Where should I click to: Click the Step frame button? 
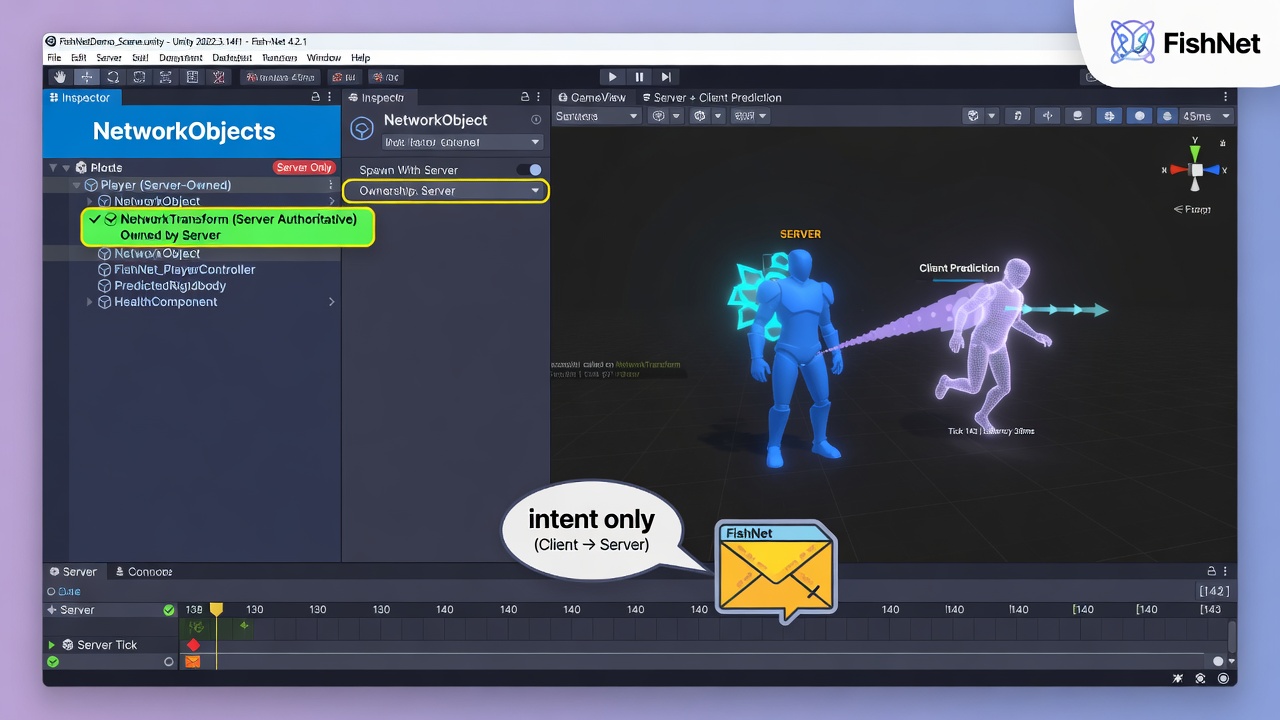(x=667, y=77)
